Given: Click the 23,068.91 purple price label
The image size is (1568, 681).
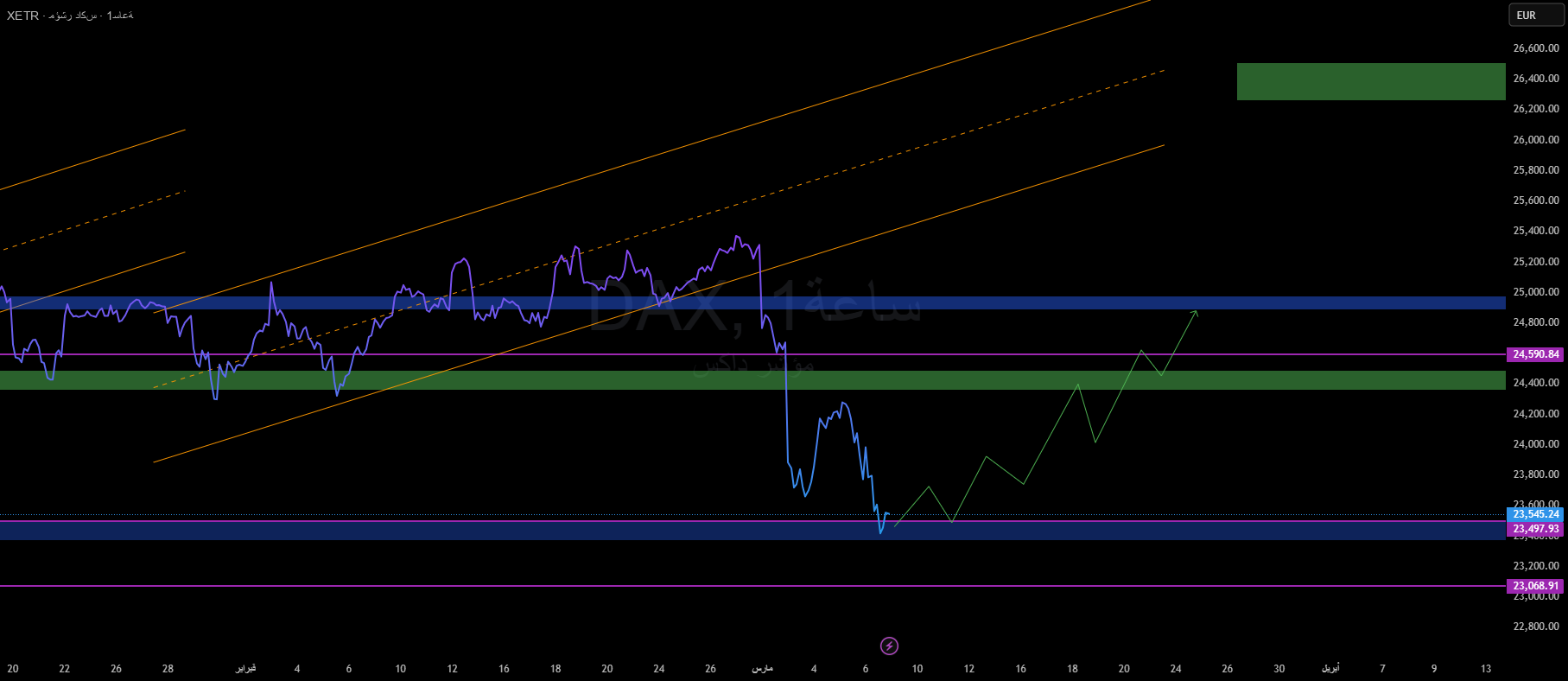Looking at the screenshot, I should (1535, 586).
